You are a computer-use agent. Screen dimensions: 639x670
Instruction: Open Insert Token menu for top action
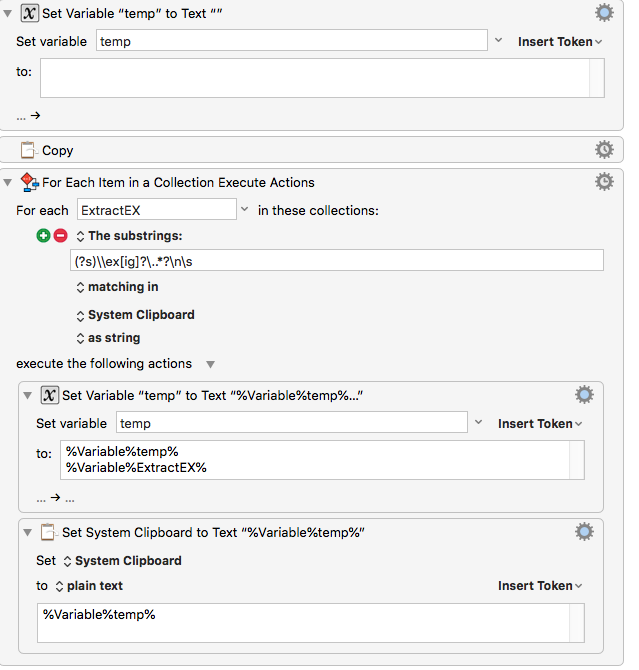(x=559, y=41)
